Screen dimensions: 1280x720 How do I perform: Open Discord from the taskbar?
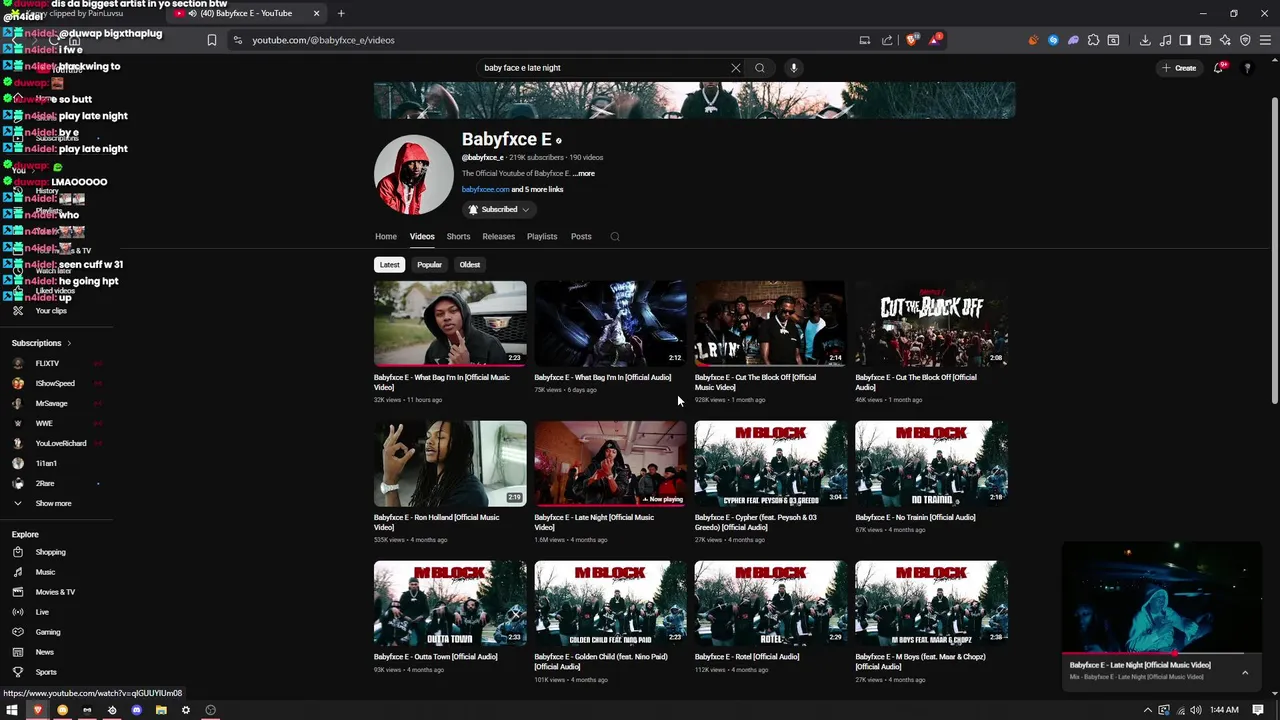[x=136, y=710]
